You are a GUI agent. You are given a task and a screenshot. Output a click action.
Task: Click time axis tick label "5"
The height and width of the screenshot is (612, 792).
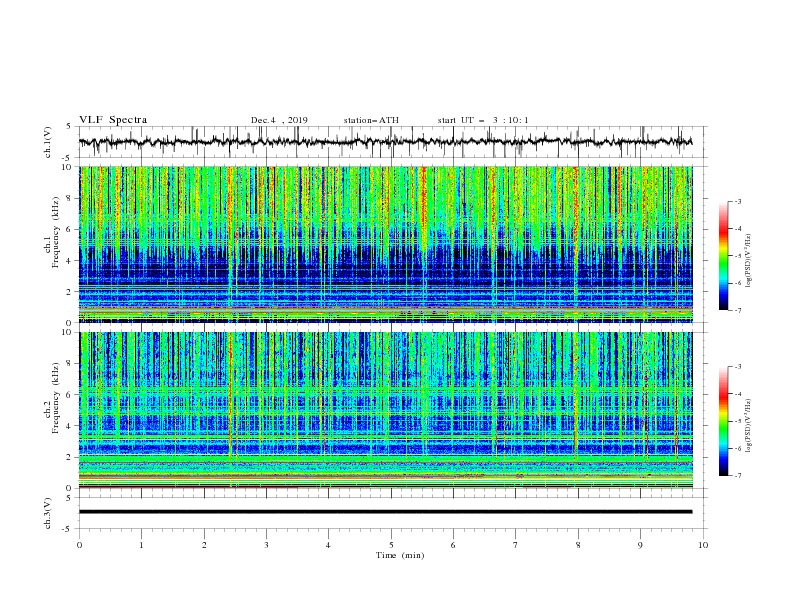click(x=391, y=545)
